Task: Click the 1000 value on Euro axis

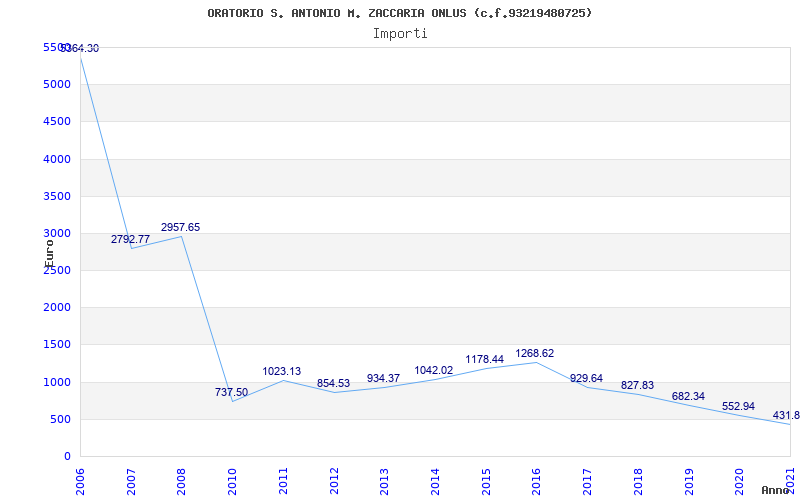Action: pos(56,382)
